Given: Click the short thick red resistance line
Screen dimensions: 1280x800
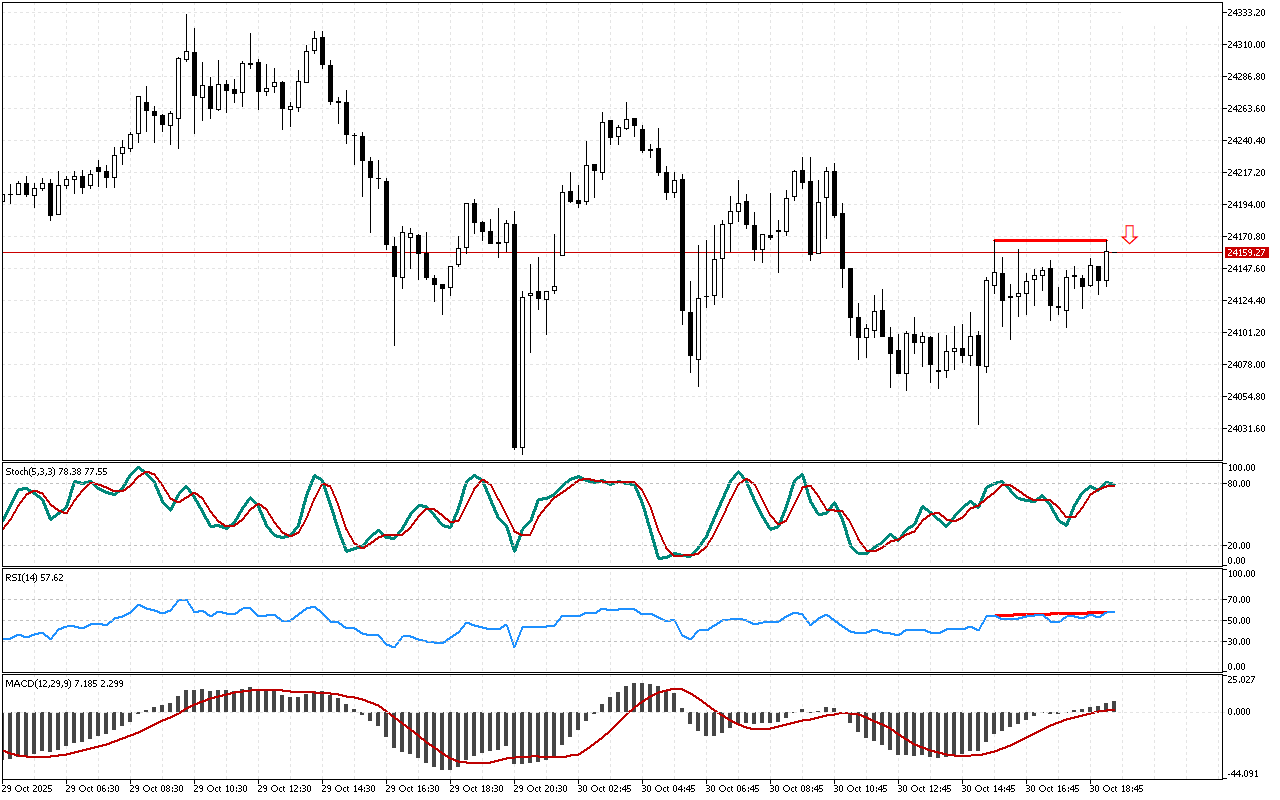Looking at the screenshot, I should tap(1050, 241).
